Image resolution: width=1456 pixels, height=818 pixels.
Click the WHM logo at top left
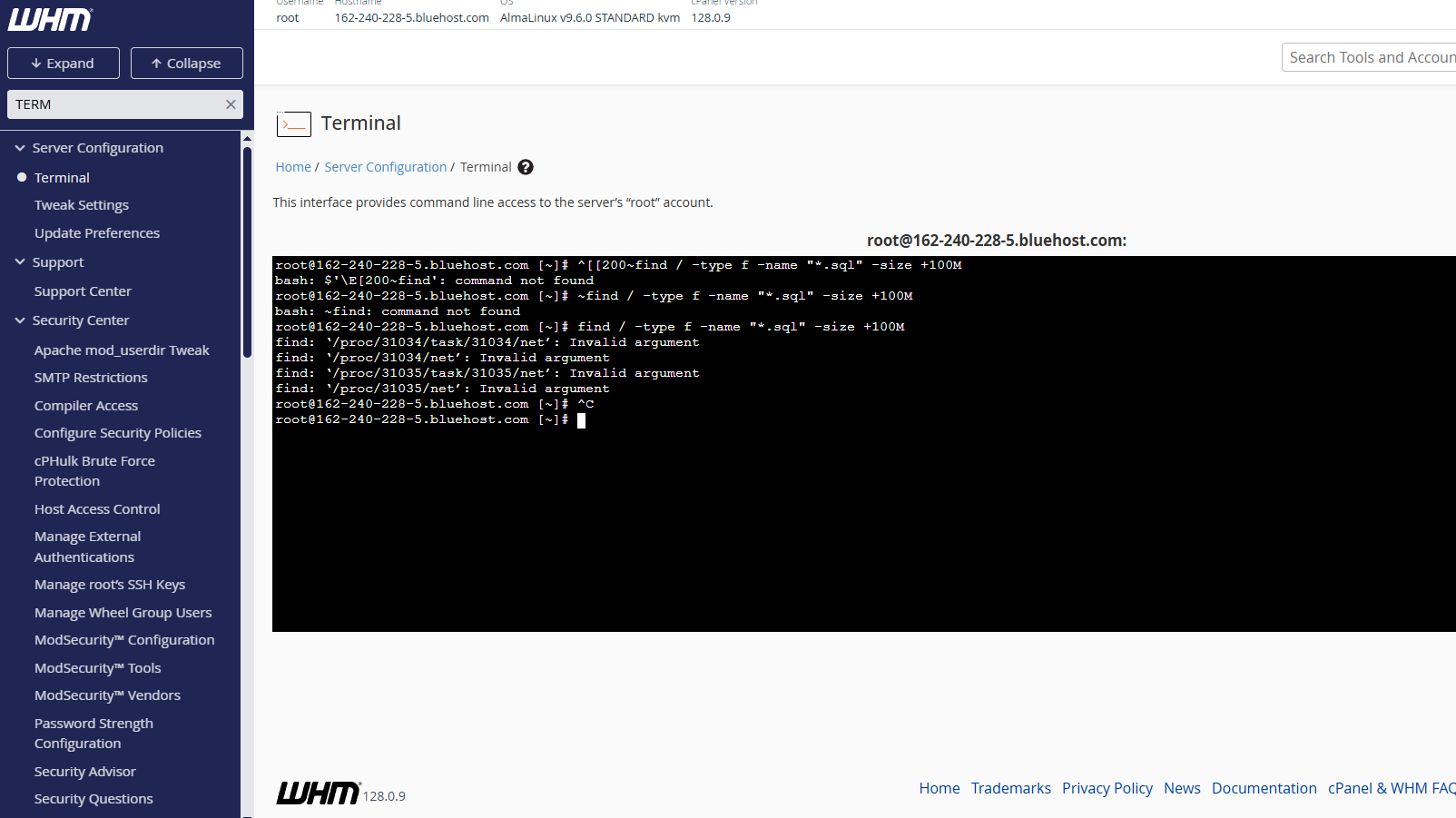tap(50, 19)
